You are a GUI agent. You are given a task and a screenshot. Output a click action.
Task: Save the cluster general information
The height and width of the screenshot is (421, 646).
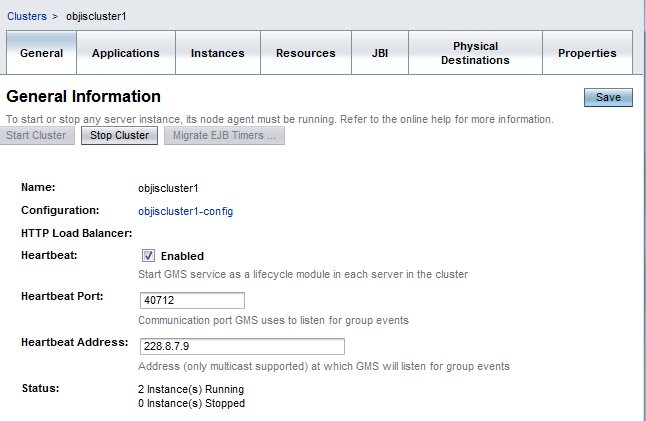608,97
